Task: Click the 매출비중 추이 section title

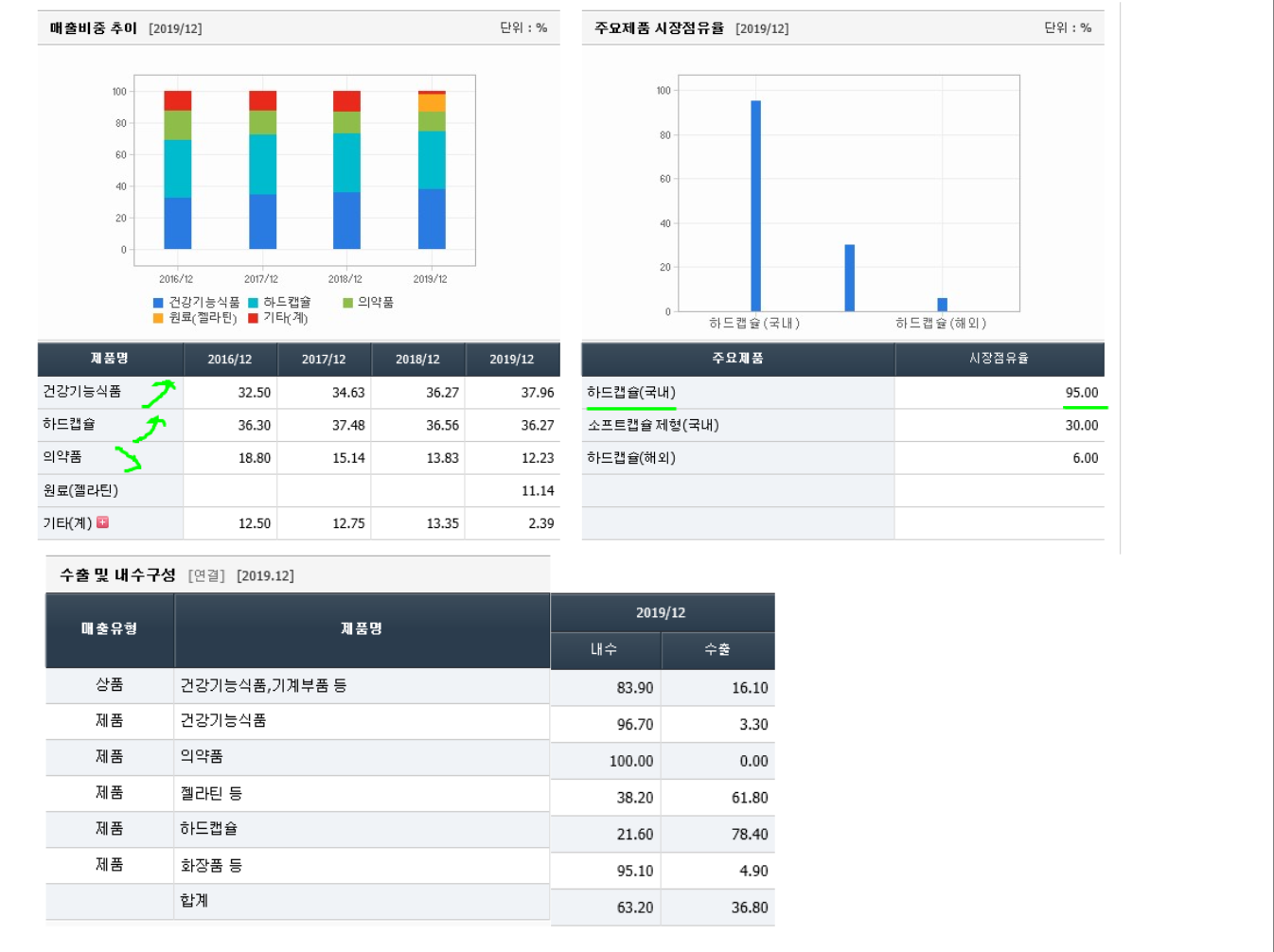Action: click(x=94, y=28)
